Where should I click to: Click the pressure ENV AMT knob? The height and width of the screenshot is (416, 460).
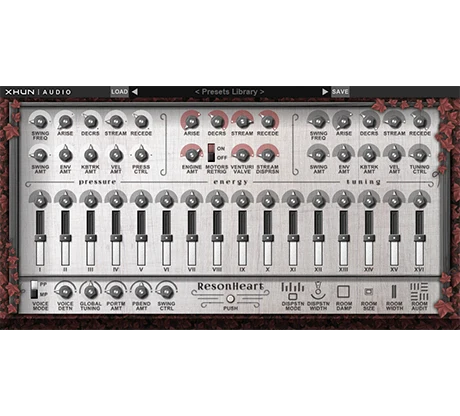(x=65, y=155)
